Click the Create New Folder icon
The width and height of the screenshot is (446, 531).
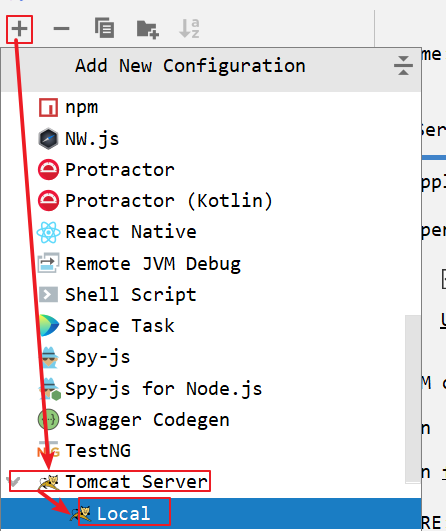pyautogui.click(x=148, y=29)
